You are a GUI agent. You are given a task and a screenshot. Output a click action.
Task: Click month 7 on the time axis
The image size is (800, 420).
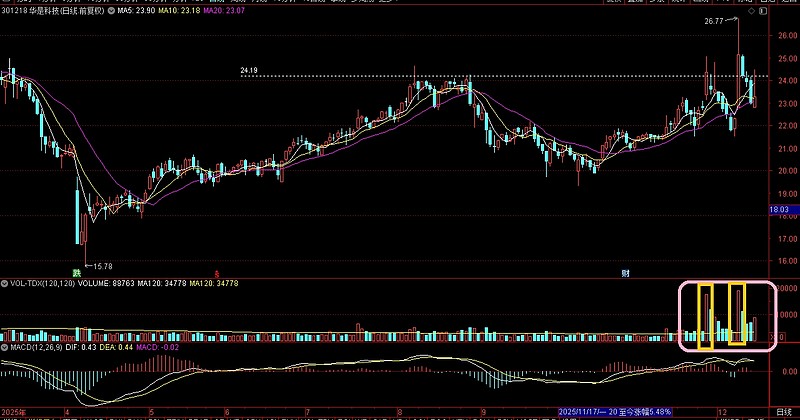[308, 412]
